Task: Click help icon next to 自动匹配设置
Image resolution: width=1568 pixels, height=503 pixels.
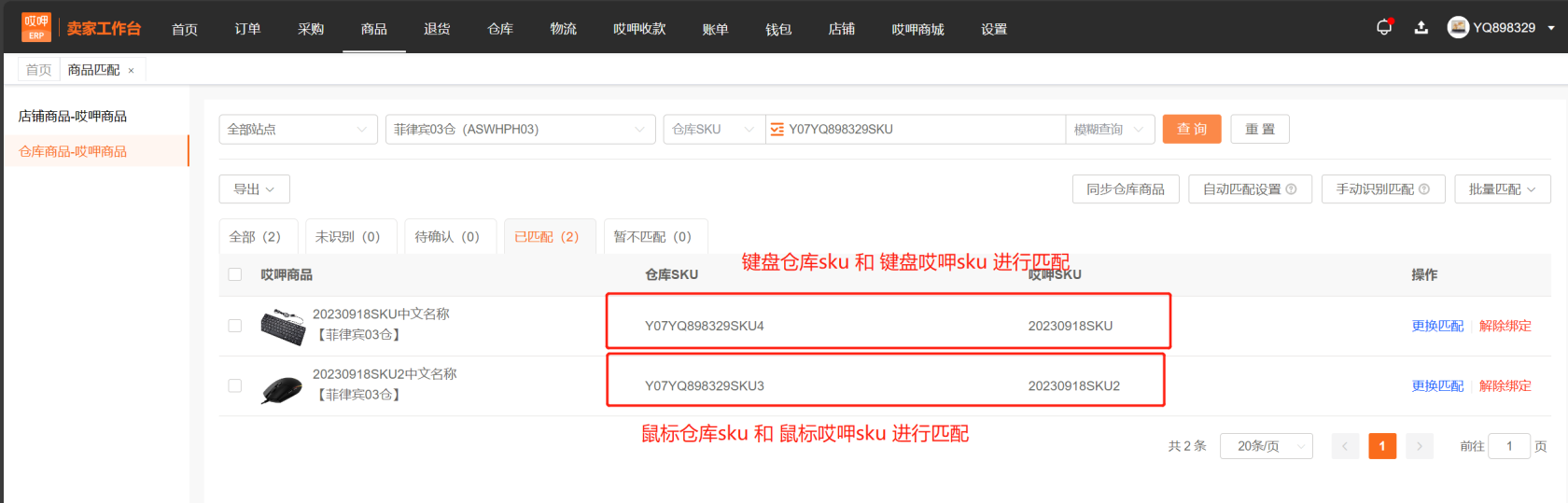Action: (x=1291, y=189)
